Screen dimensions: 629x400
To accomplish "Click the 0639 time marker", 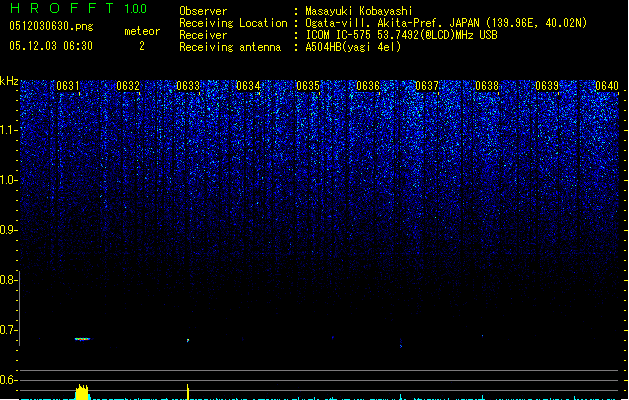I will click(547, 86).
